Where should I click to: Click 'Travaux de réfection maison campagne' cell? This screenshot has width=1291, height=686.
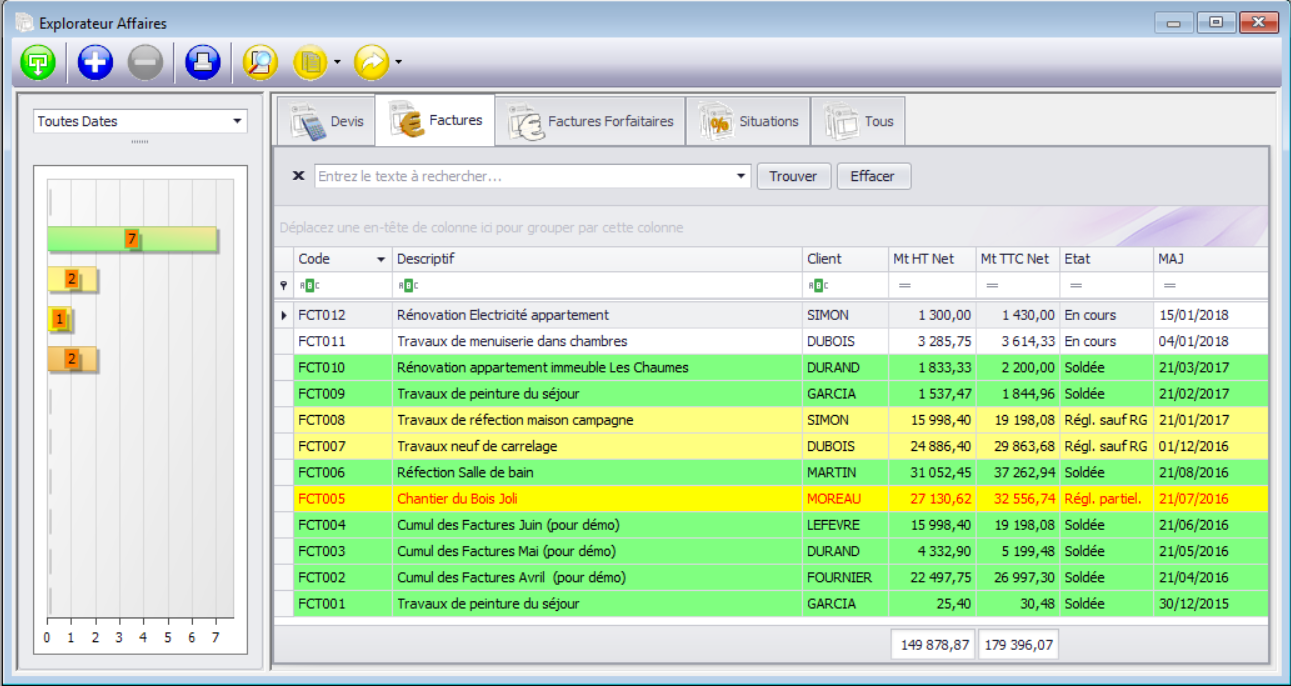(597, 420)
